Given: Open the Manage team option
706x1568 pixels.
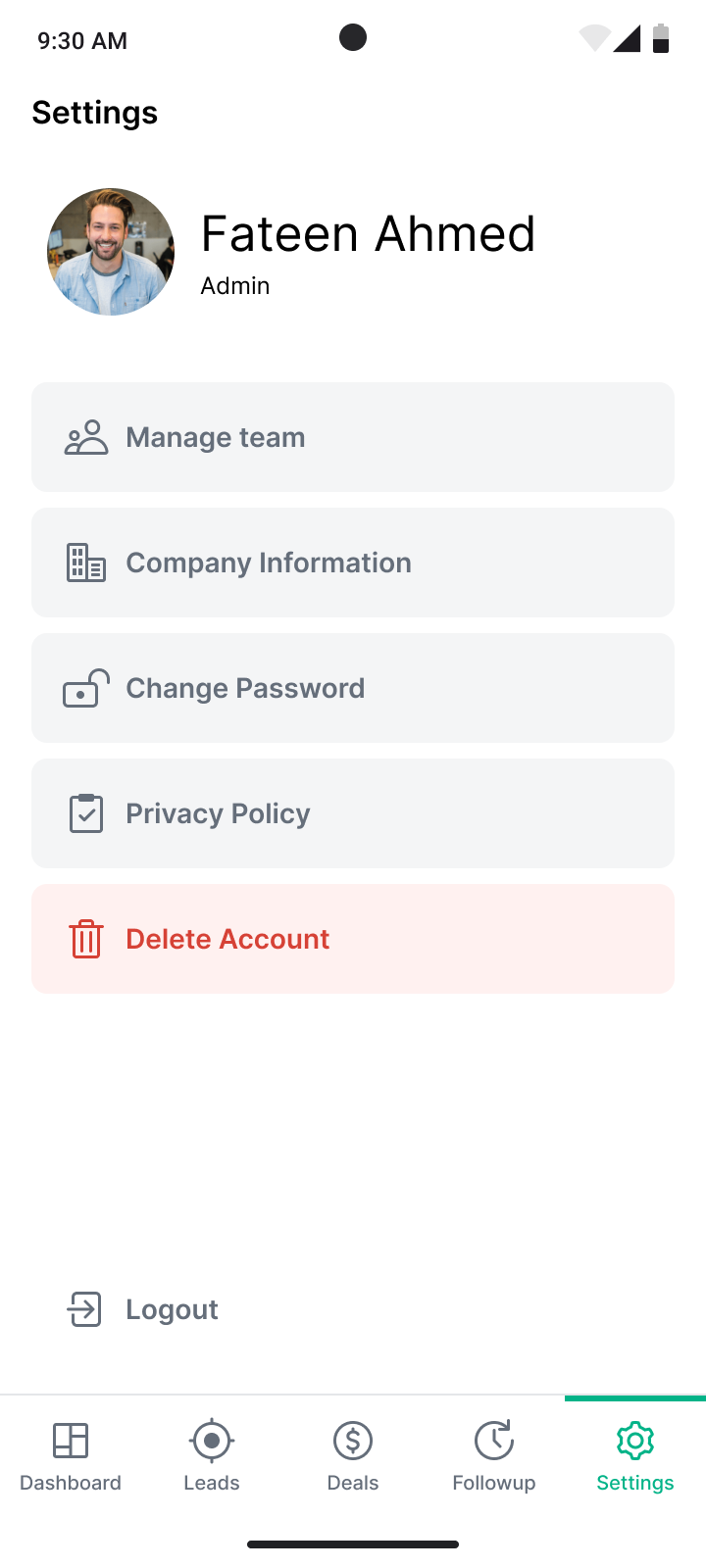Looking at the screenshot, I should [x=353, y=437].
